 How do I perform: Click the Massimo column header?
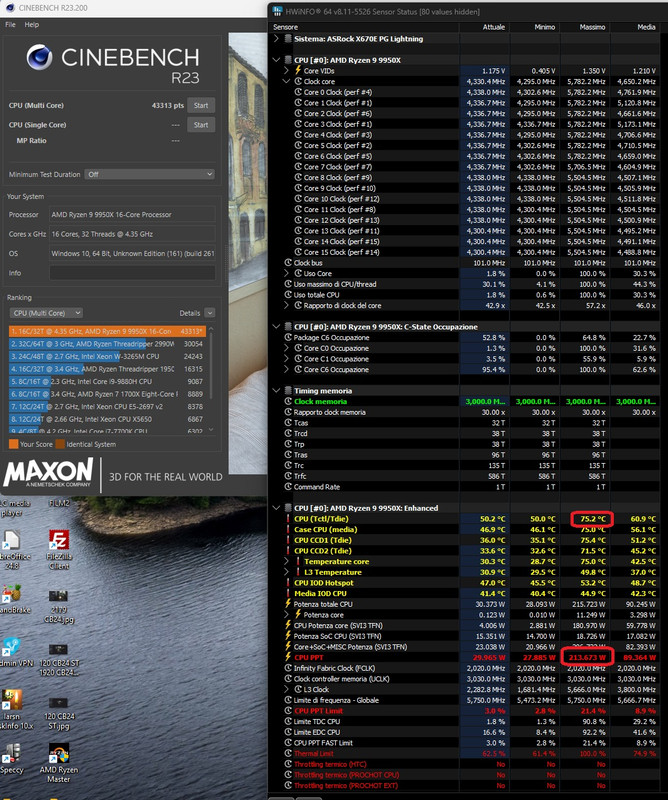pyautogui.click(x=585, y=27)
